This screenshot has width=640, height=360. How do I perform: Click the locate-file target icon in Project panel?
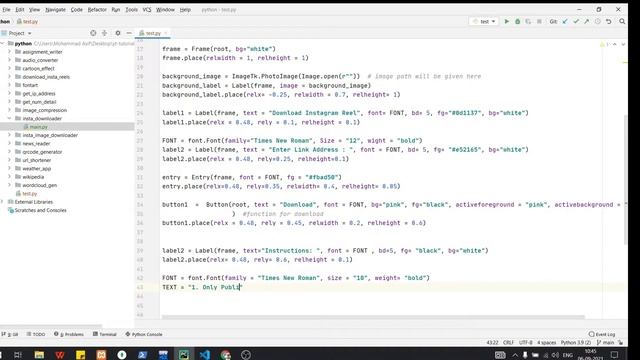point(93,33)
